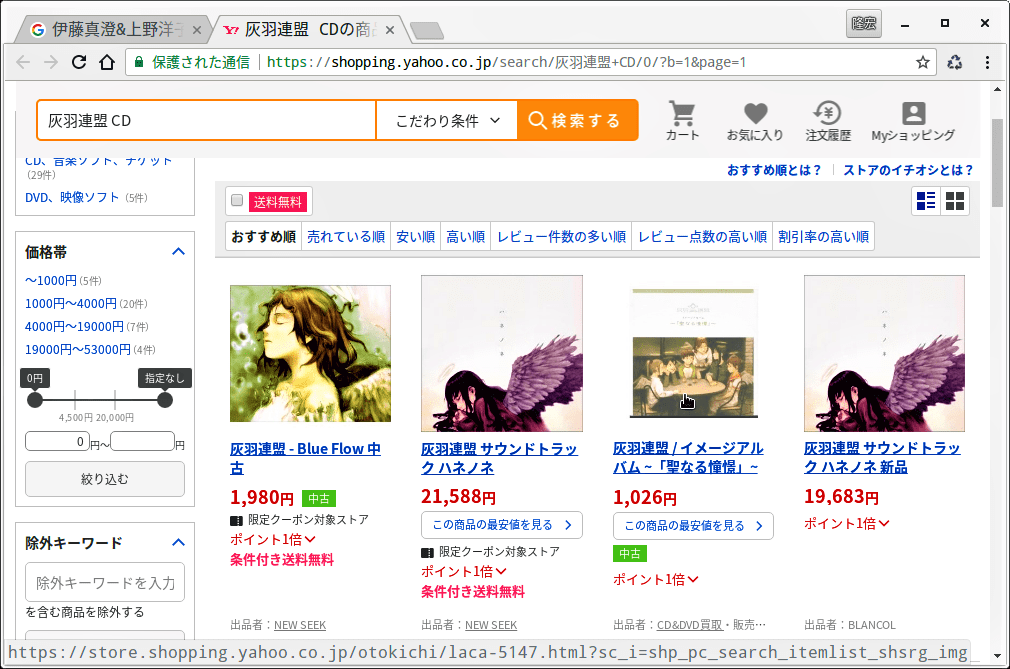Click the maximum price input box
The width and height of the screenshot is (1010, 669).
coord(142,441)
